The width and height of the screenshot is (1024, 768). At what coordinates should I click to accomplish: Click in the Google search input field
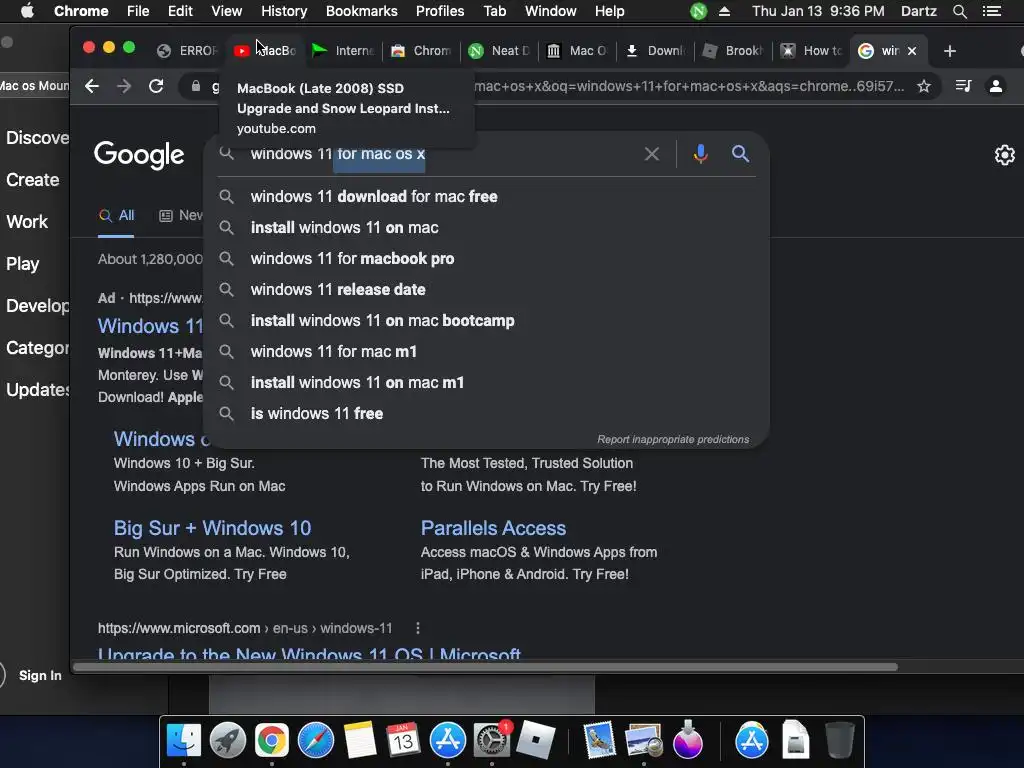(x=441, y=154)
